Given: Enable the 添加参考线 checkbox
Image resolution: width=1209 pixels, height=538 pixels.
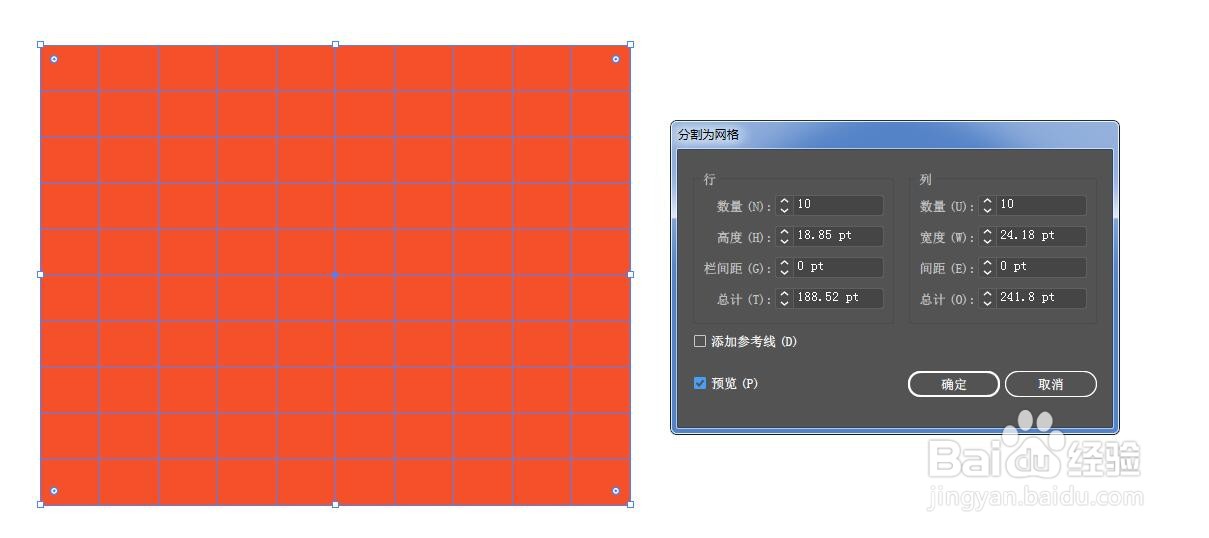Looking at the screenshot, I should tap(700, 341).
